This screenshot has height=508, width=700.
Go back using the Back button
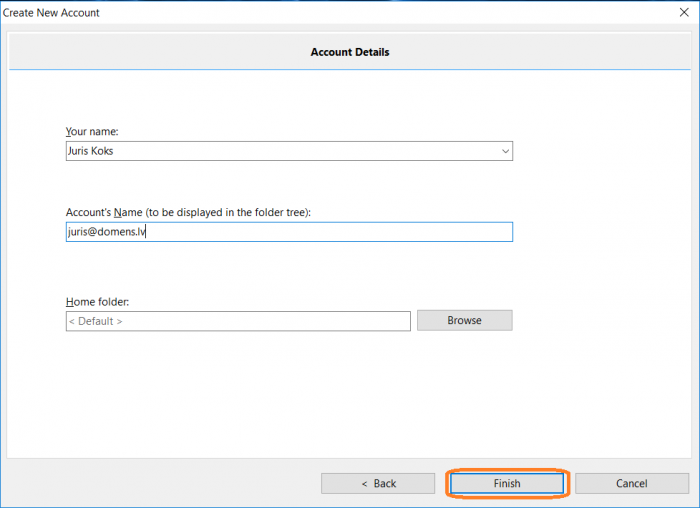coord(378,483)
